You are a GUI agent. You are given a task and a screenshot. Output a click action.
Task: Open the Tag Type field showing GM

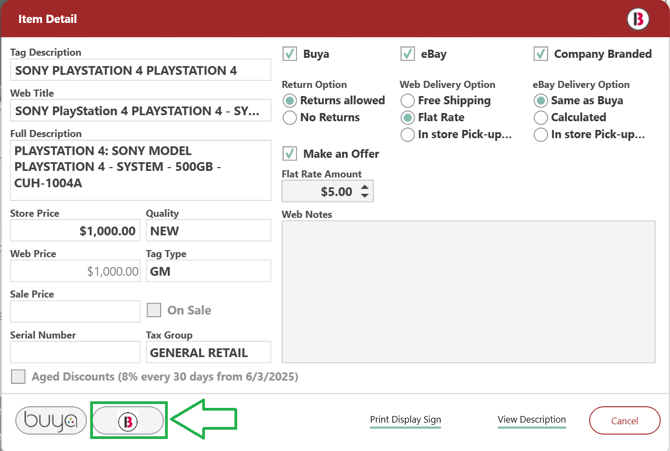click(x=209, y=271)
